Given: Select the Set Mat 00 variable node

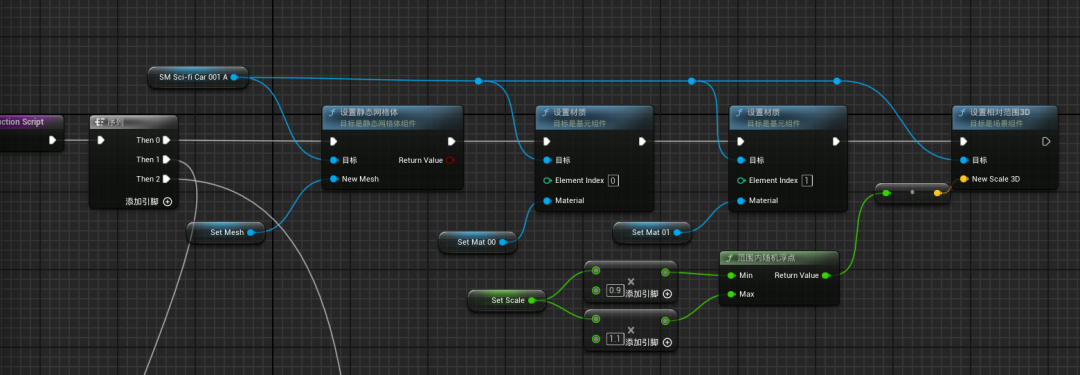Looking at the screenshot, I should click(x=477, y=242).
